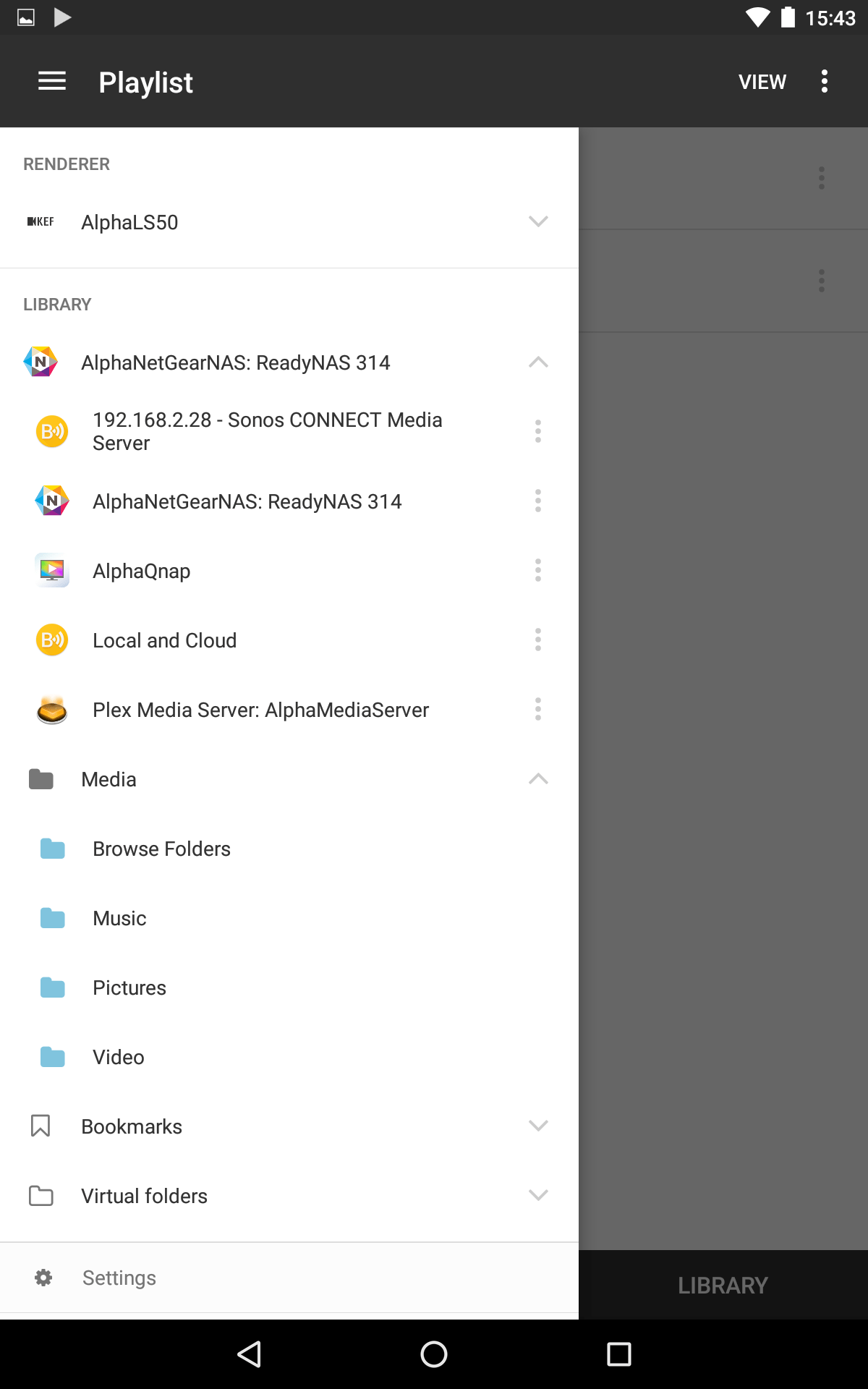The width and height of the screenshot is (868, 1389).
Task: Click the Media folder icon
Action: coord(41,779)
